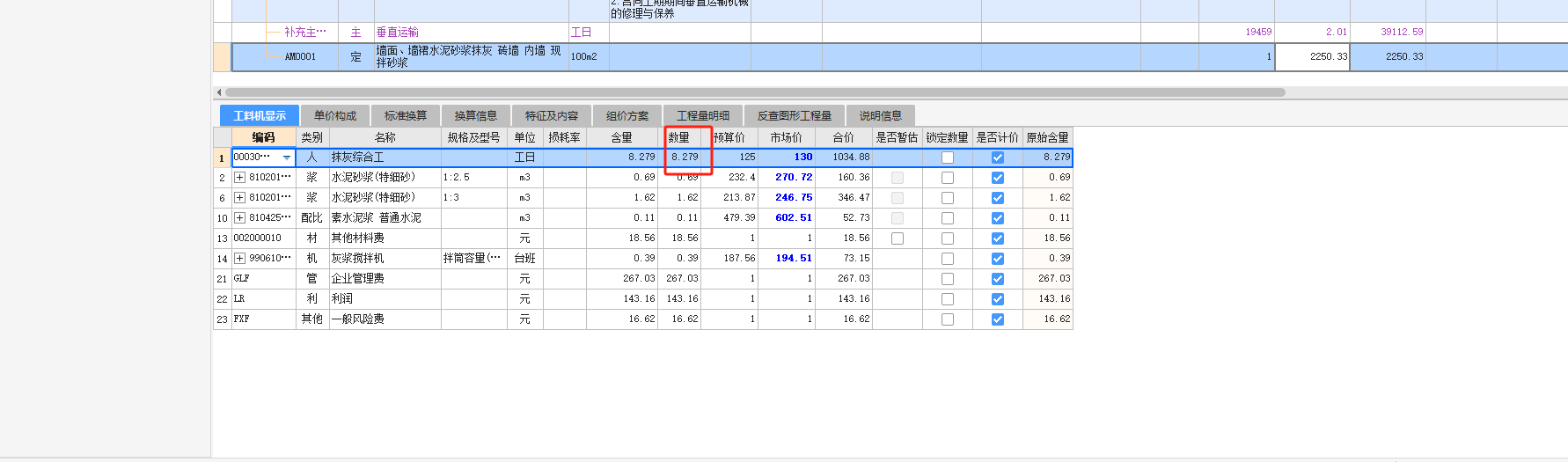
Task: Uncheck 是否计价 for 1:3 cement mortar row
Action: pos(998,198)
